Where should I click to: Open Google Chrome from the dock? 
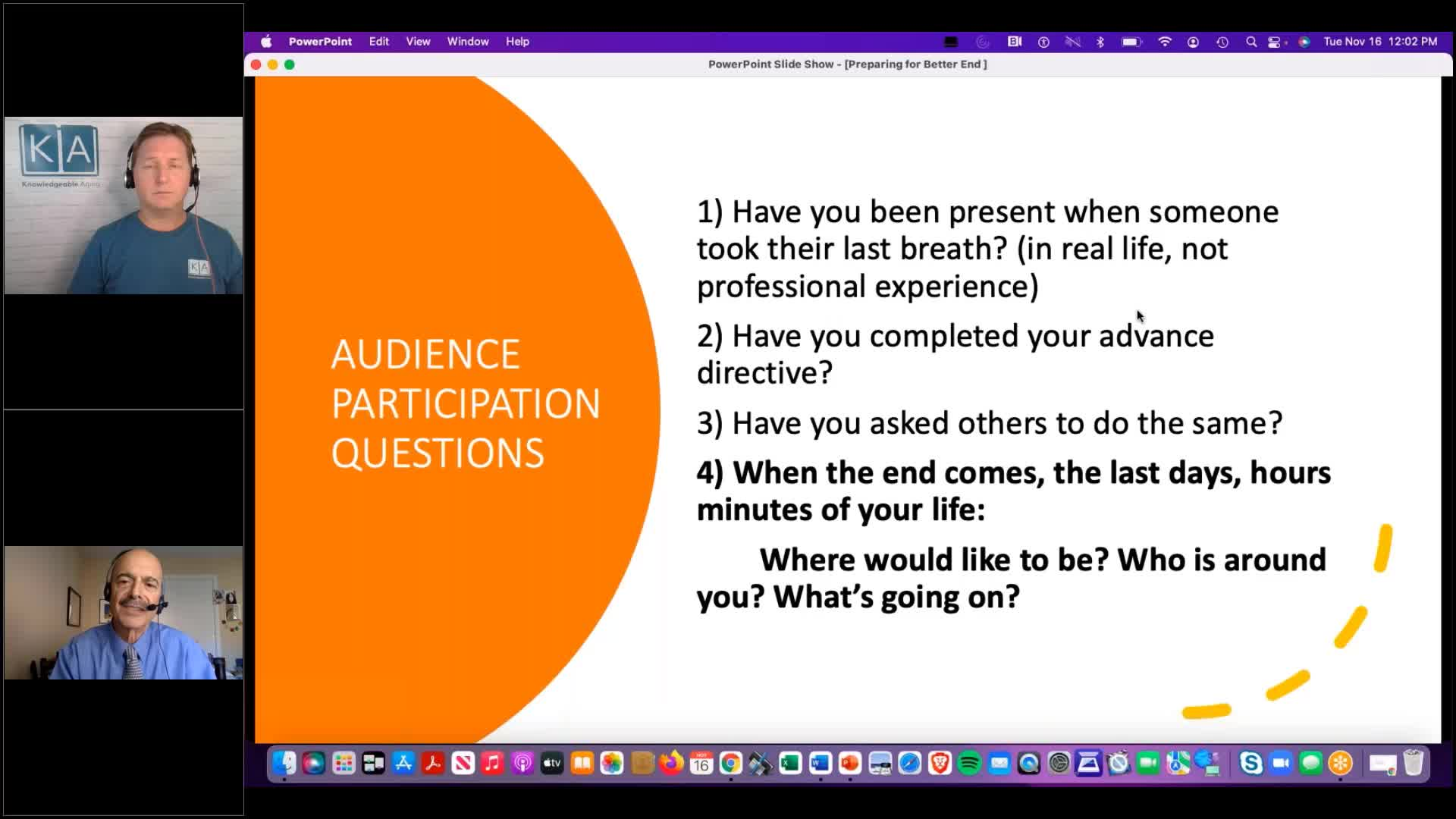tap(731, 763)
